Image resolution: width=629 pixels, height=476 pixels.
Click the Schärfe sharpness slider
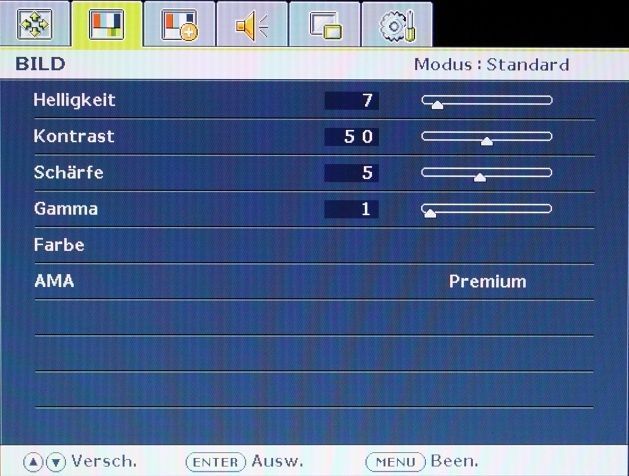tap(487, 174)
